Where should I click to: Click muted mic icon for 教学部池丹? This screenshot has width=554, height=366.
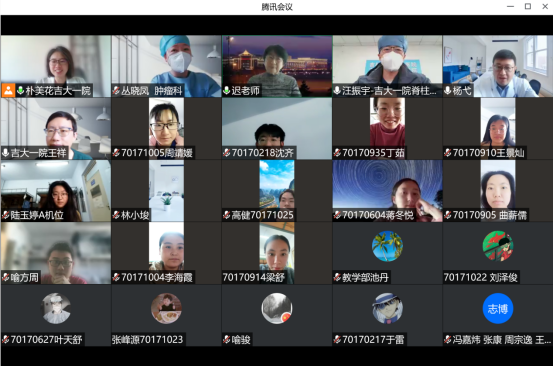[x=337, y=277]
